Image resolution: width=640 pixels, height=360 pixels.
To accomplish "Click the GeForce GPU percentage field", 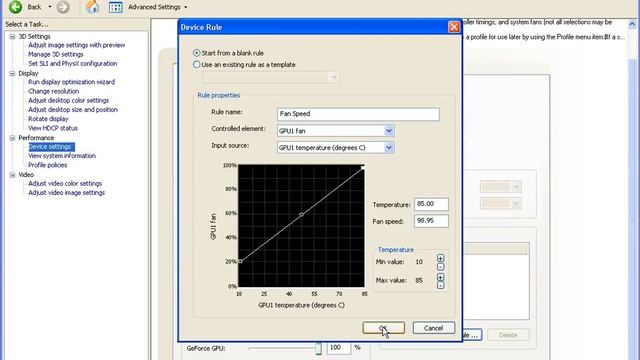I will [338, 348].
